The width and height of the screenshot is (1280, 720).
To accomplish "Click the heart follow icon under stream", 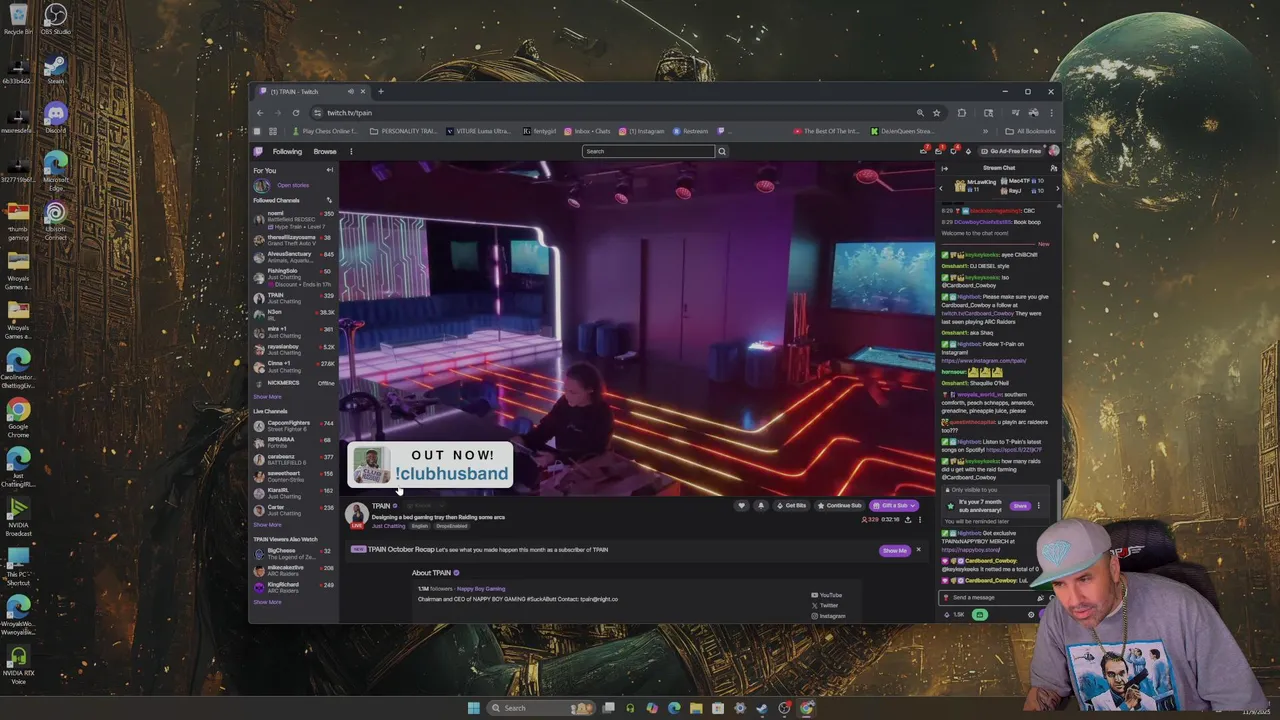I will (741, 506).
